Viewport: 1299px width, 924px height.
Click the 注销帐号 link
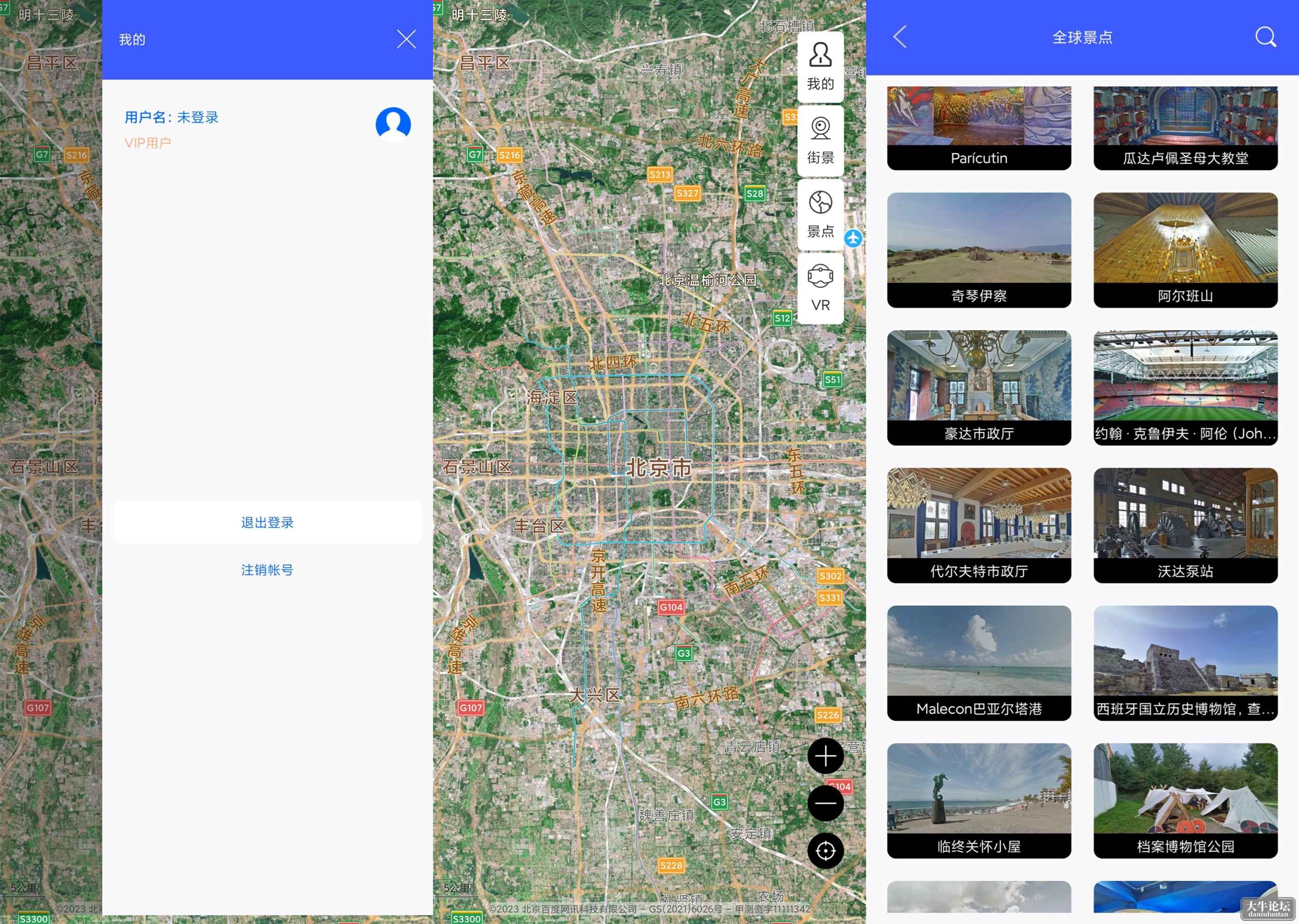pyautogui.click(x=267, y=569)
